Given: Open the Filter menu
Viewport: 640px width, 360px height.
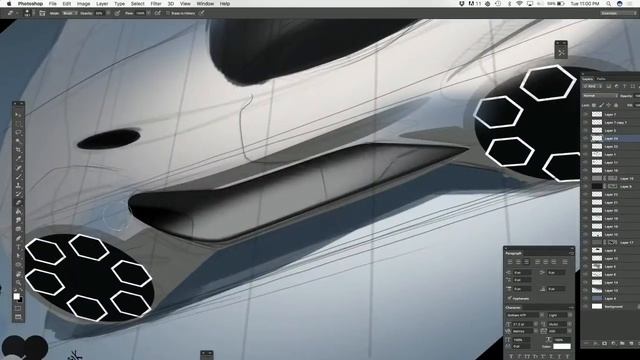Looking at the screenshot, I should pyautogui.click(x=156, y=3).
